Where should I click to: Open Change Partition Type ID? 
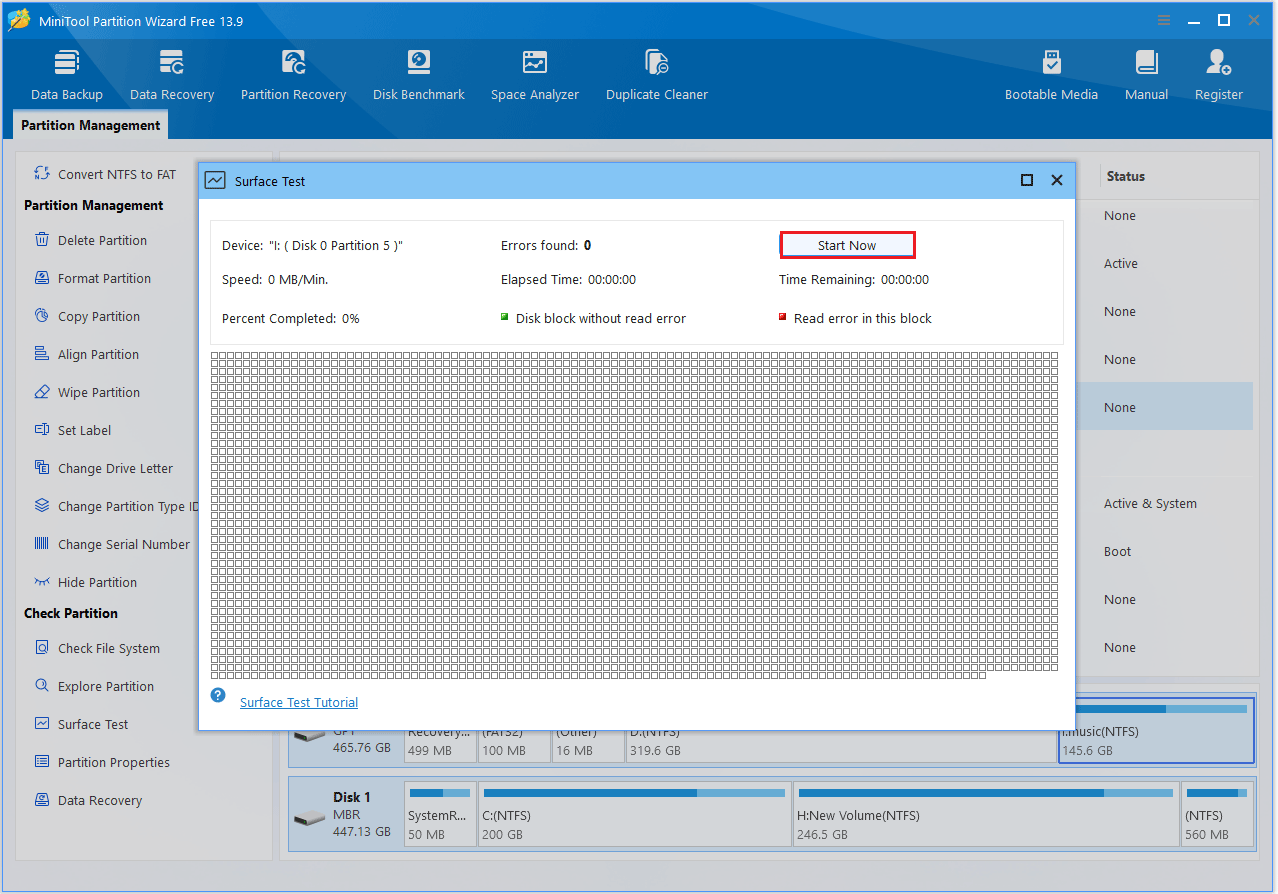pyautogui.click(x=115, y=506)
